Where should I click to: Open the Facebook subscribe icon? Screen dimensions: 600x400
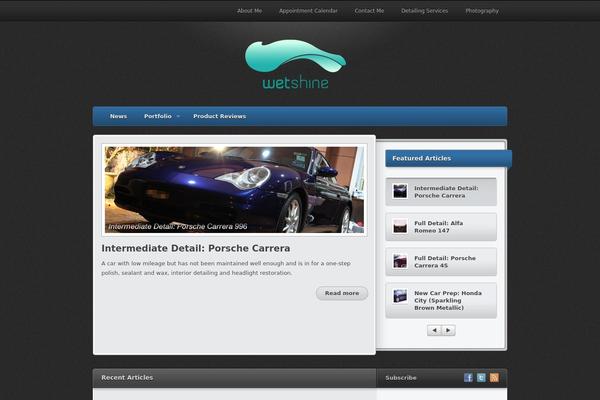(x=468, y=378)
